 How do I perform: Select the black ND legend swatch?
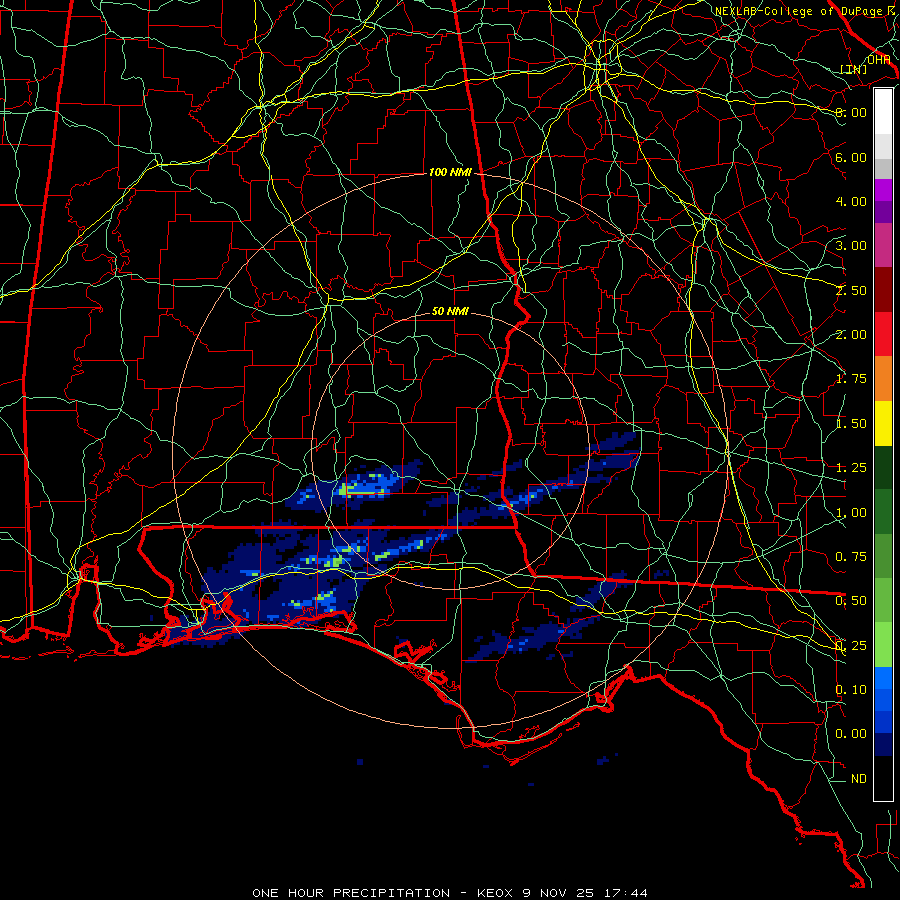coord(883,778)
